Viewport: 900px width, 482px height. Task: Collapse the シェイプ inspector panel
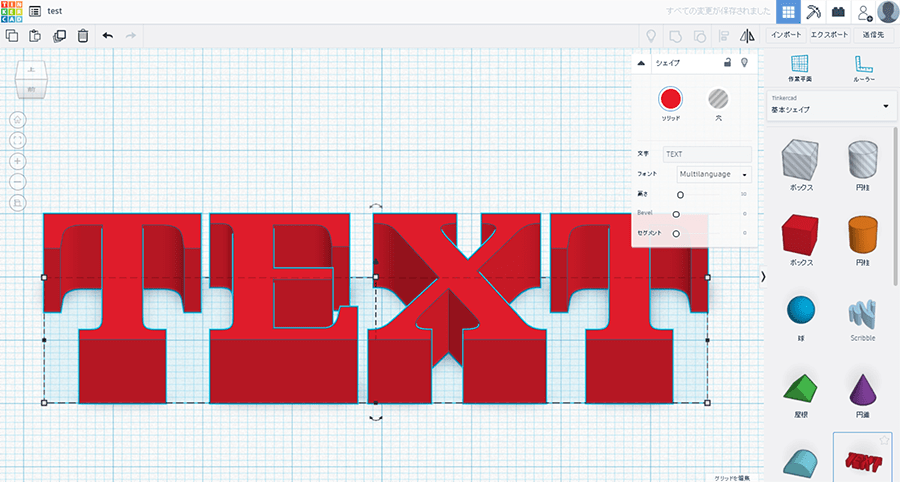click(642, 63)
